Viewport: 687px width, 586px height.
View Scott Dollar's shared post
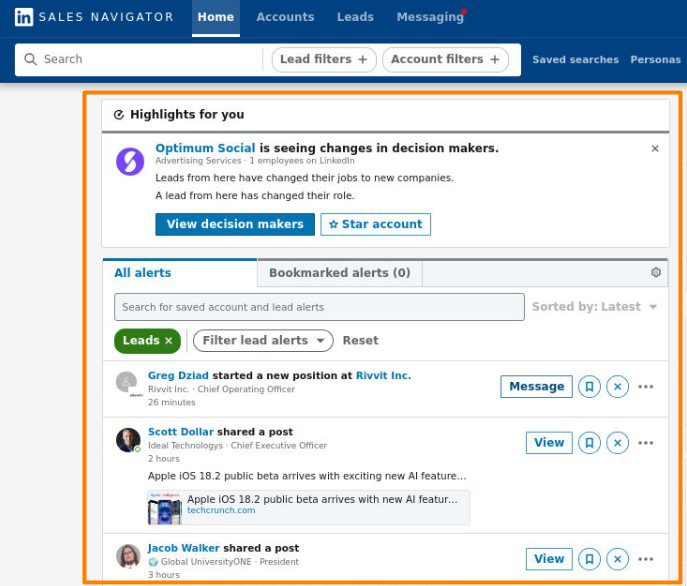point(549,443)
